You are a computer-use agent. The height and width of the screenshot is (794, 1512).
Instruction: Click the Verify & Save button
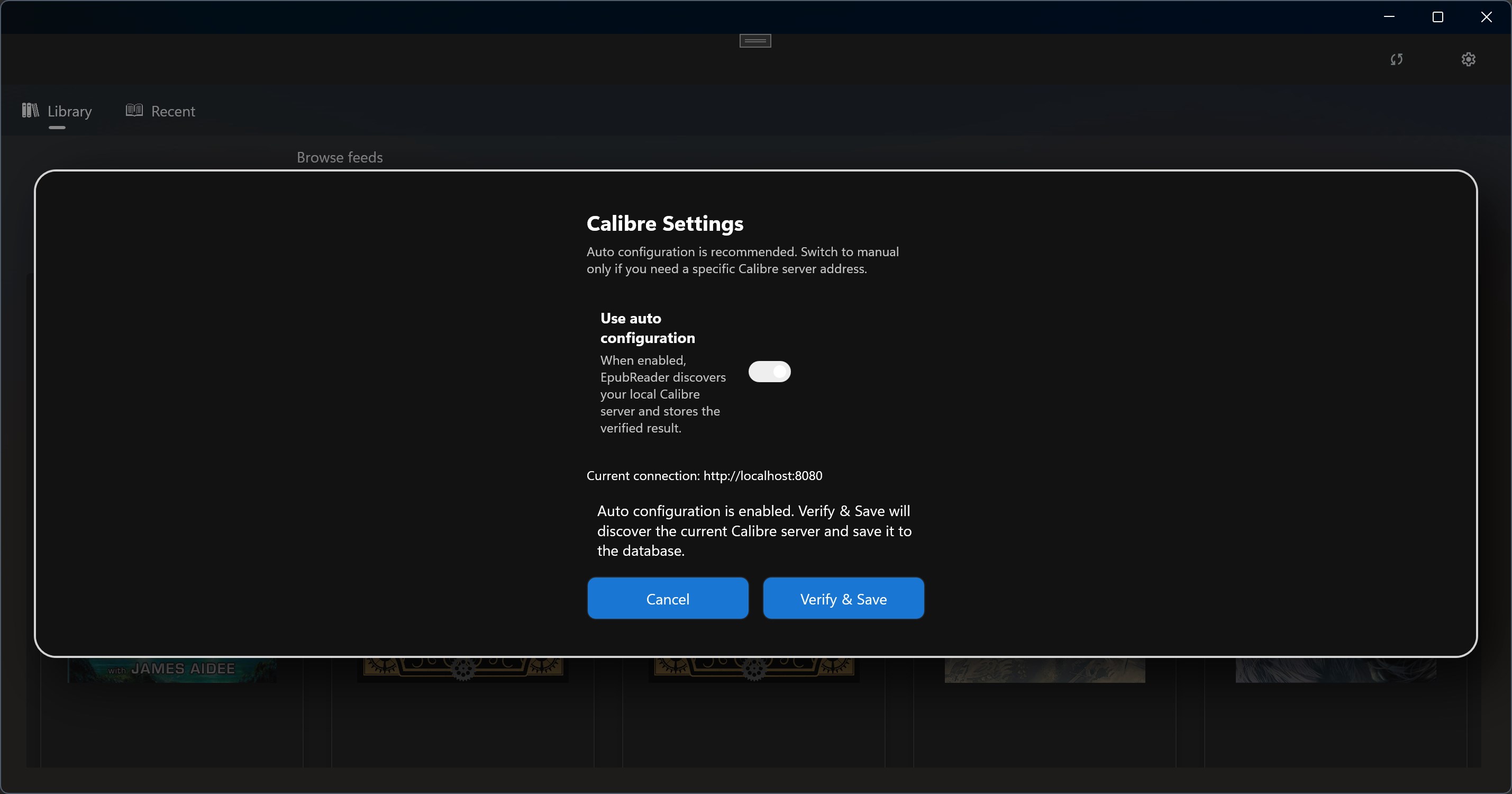tap(843, 599)
